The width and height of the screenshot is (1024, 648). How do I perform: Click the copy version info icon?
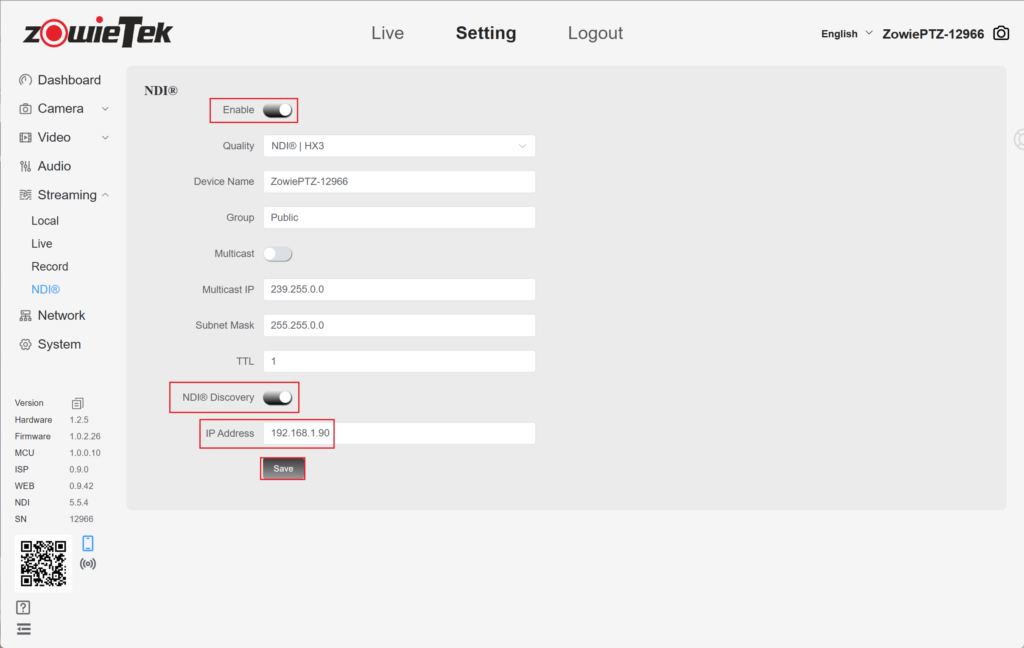click(x=77, y=403)
